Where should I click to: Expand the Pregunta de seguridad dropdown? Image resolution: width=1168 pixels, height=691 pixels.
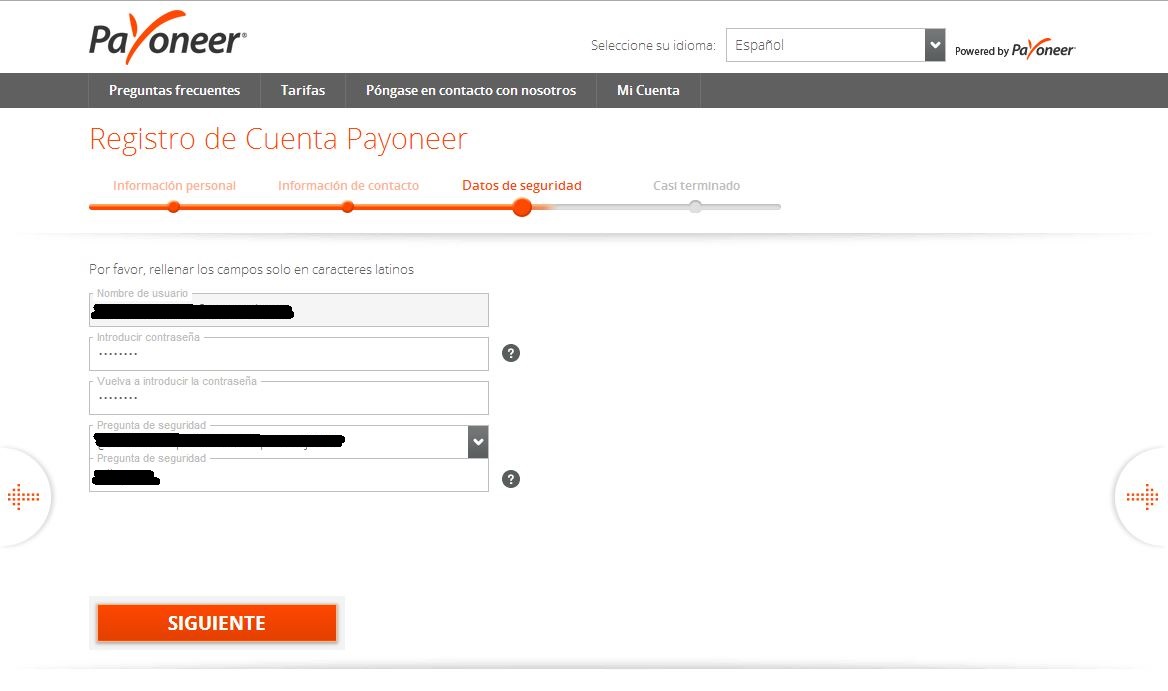pos(478,442)
